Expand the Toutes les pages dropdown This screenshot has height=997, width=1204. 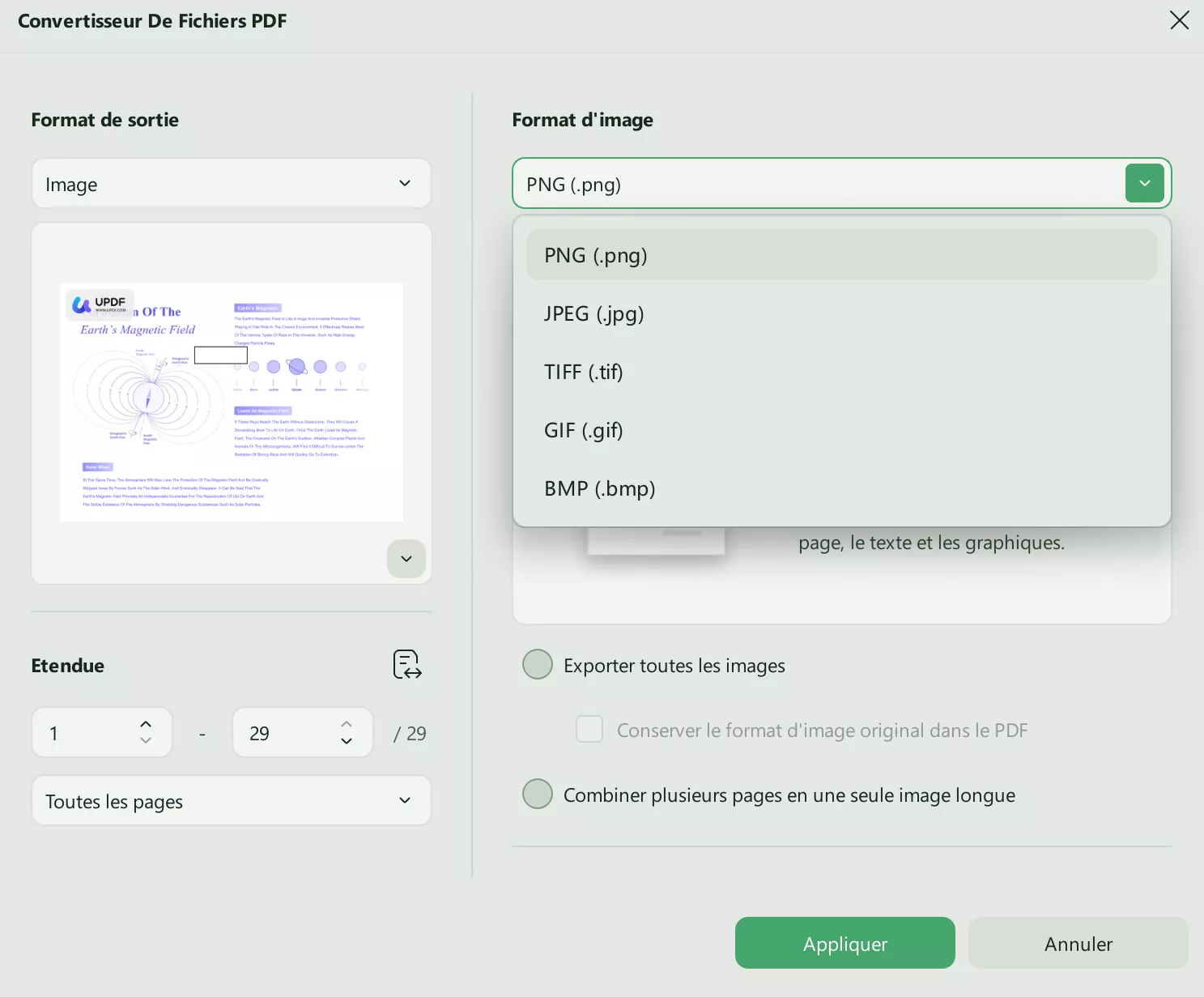coord(231,800)
